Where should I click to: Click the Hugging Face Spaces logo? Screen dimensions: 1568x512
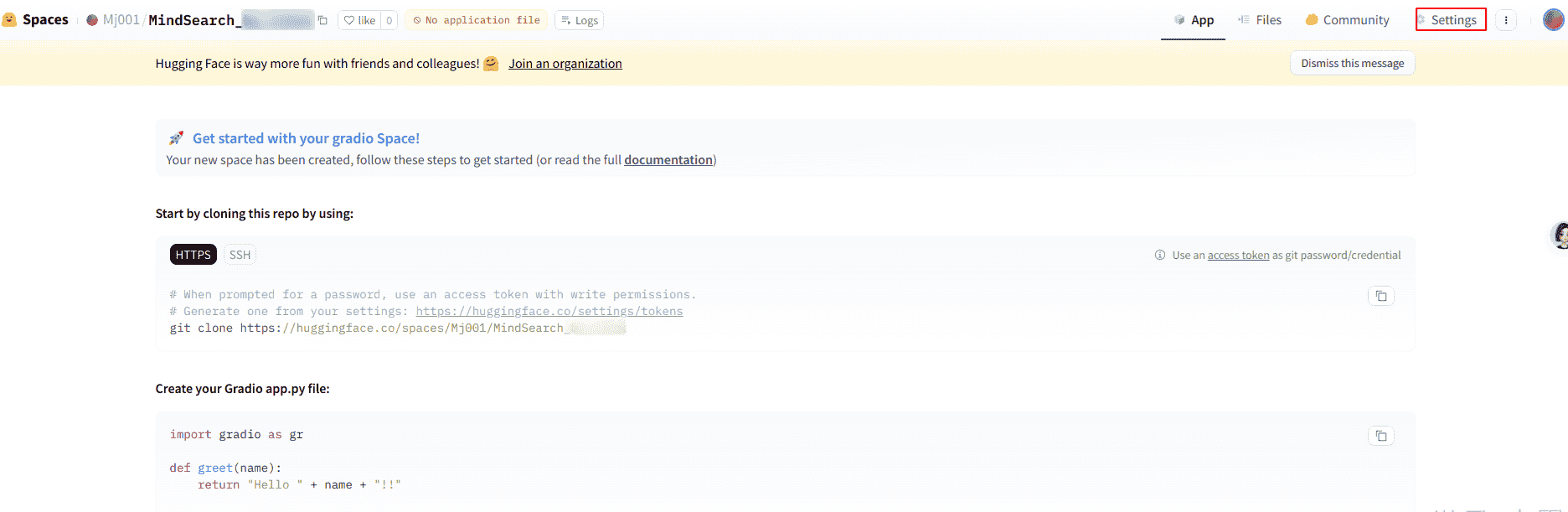tap(10, 20)
